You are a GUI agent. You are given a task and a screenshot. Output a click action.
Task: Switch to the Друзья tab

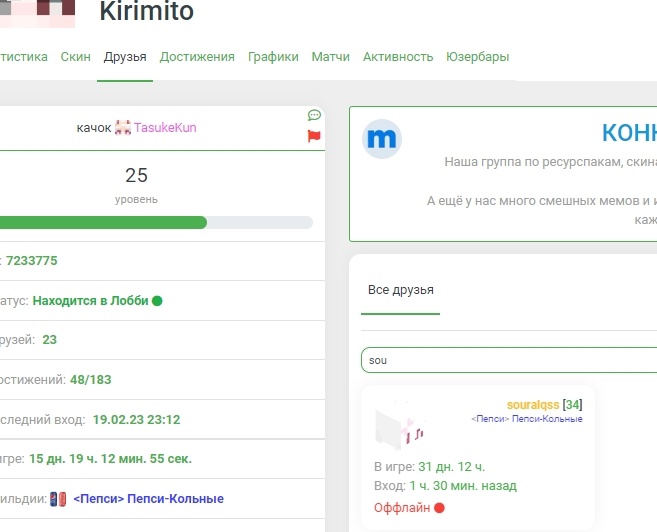[125, 57]
